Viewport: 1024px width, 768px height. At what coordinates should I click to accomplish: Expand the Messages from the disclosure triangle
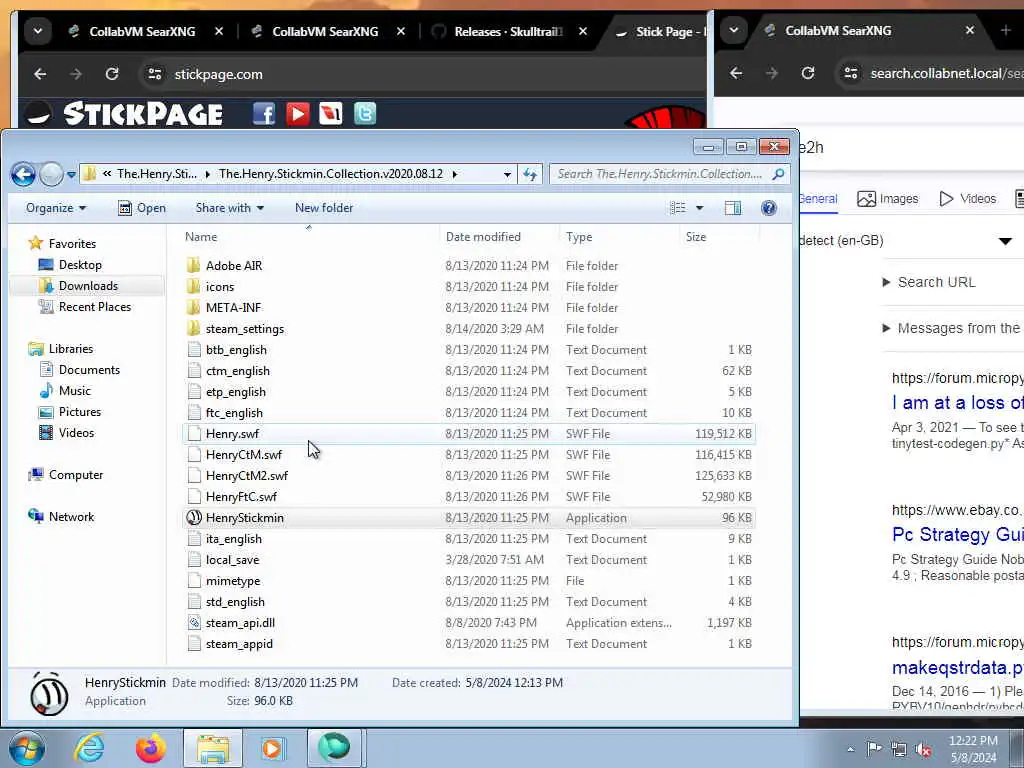(x=886, y=328)
